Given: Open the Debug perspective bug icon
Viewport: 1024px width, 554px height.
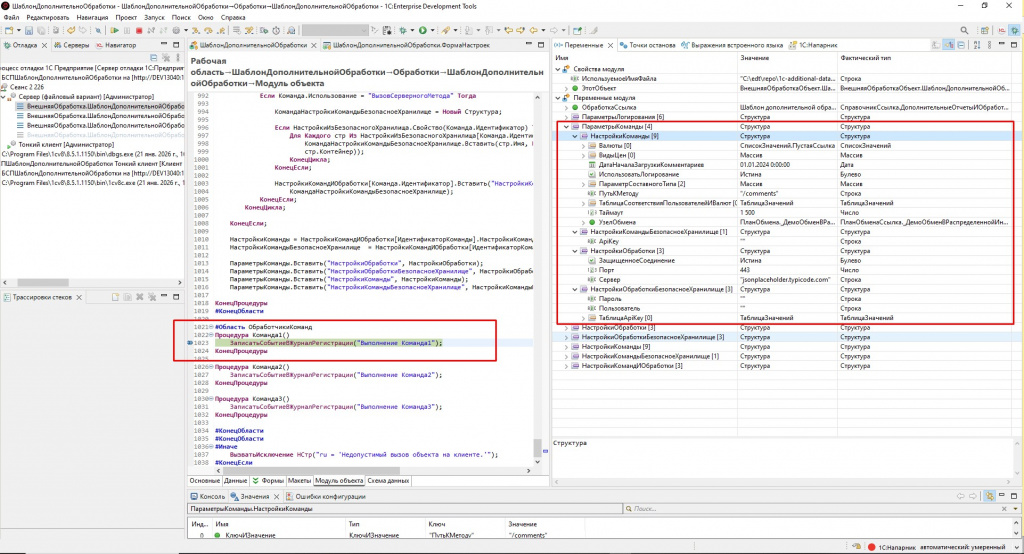Looking at the screenshot, I should click(x=1013, y=31).
